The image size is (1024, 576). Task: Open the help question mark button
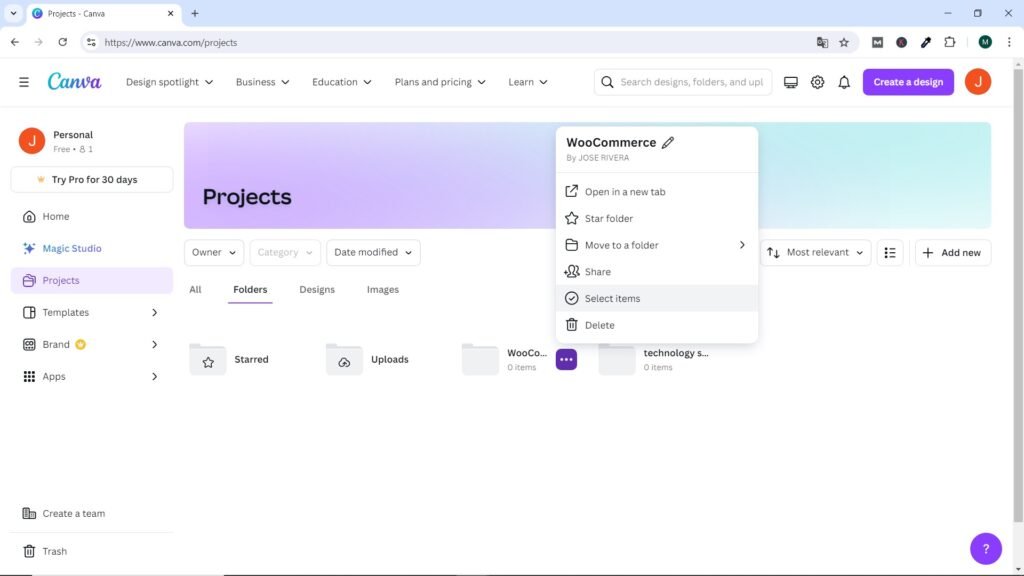point(985,548)
